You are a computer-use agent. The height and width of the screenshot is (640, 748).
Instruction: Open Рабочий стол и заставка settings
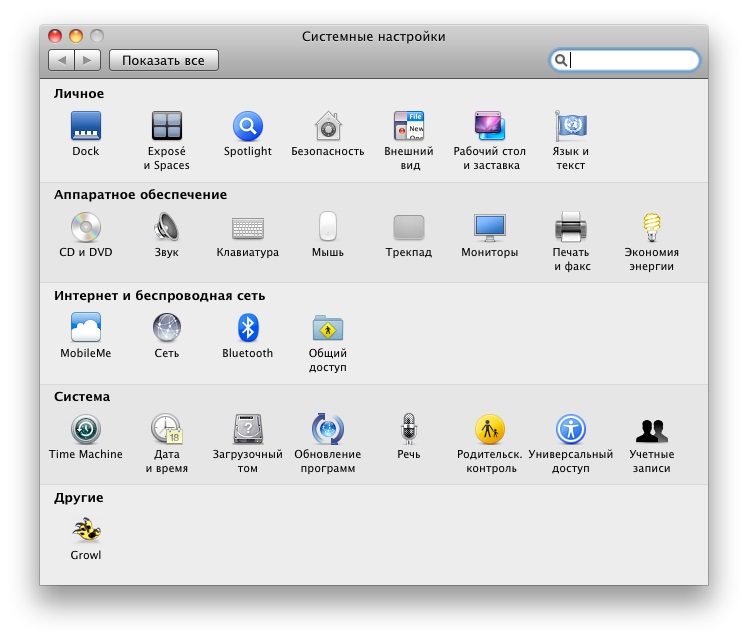tap(490, 127)
